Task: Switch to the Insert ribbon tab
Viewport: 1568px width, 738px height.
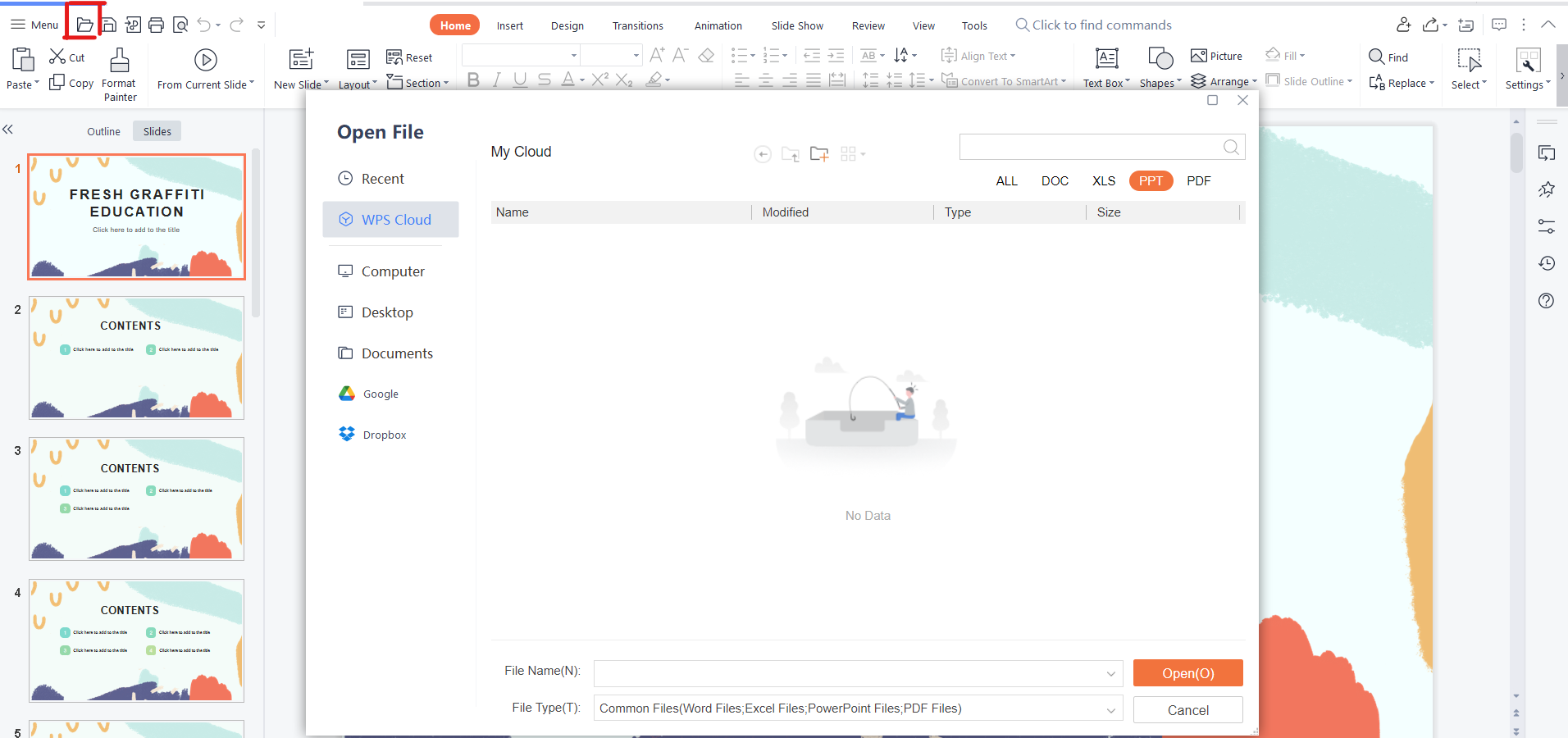Action: [x=509, y=25]
